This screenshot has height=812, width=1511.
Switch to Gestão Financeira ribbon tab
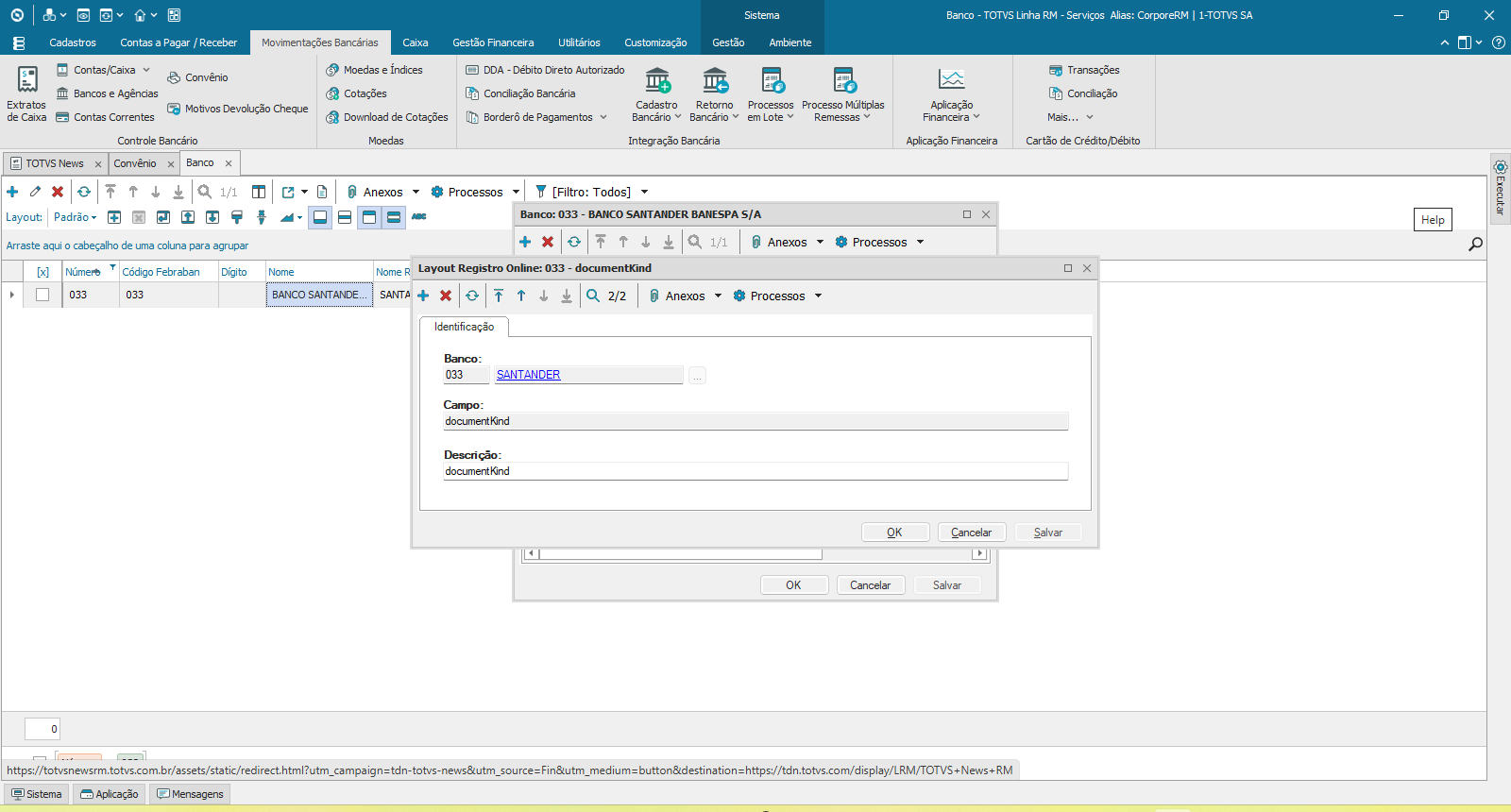click(493, 42)
